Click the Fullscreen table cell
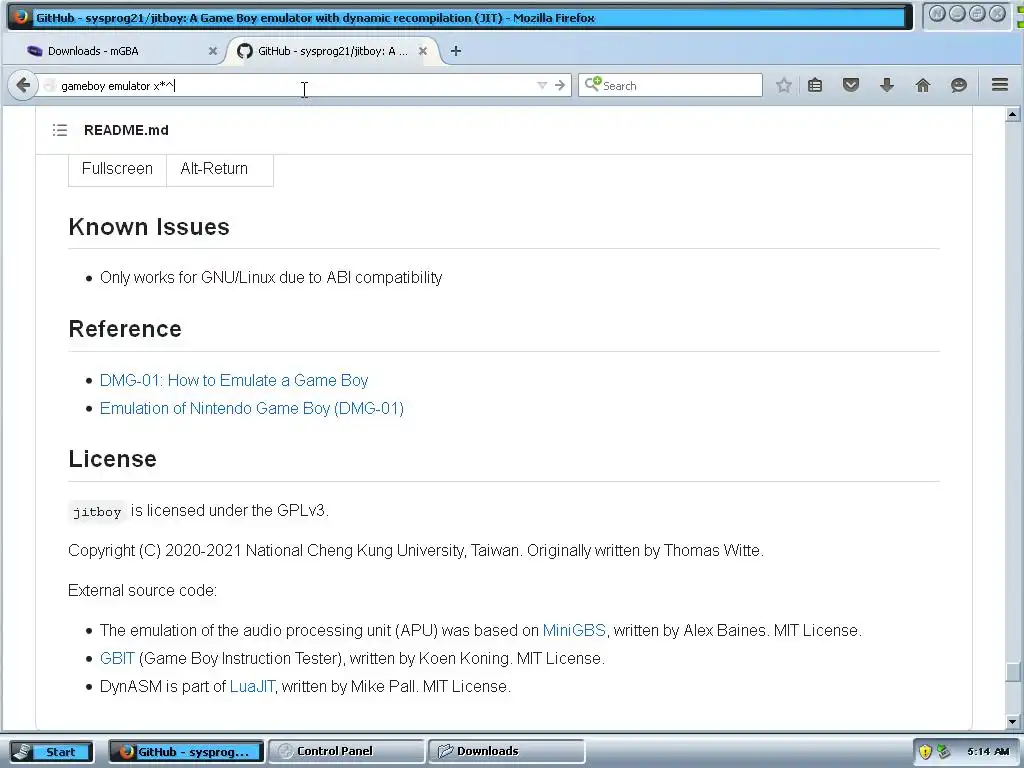This screenshot has width=1024, height=768. 118,168
